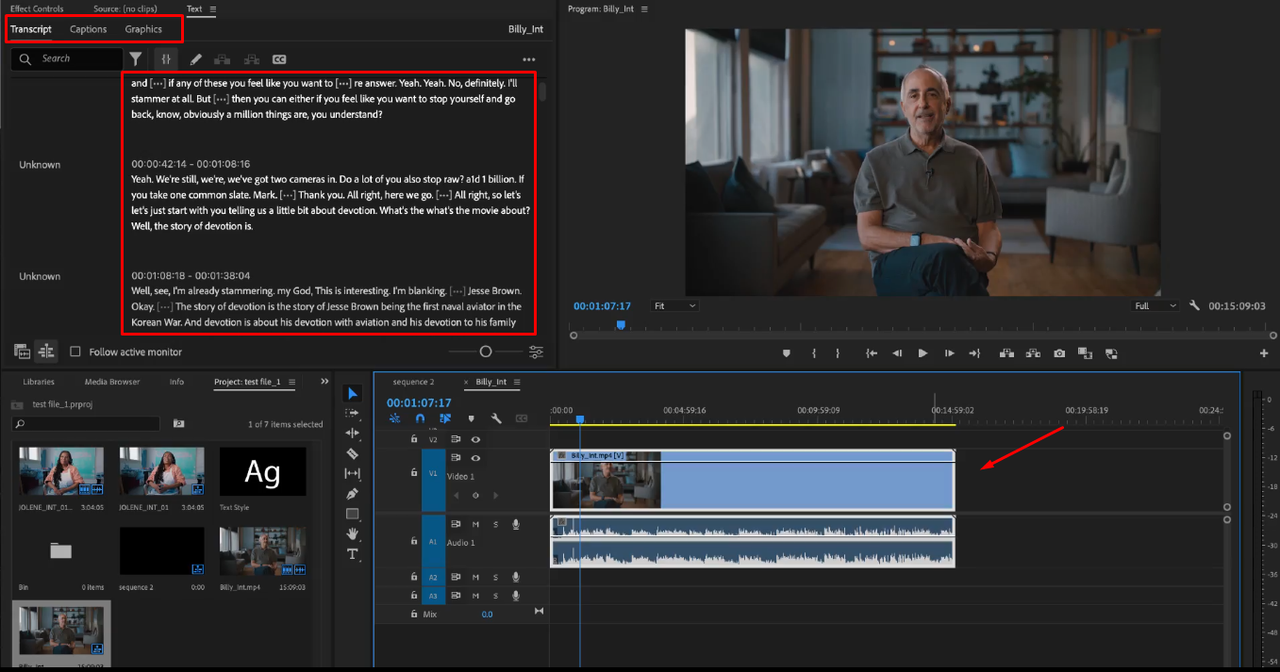1280x672 pixels.
Task: Step forward one frame
Action: [949, 353]
